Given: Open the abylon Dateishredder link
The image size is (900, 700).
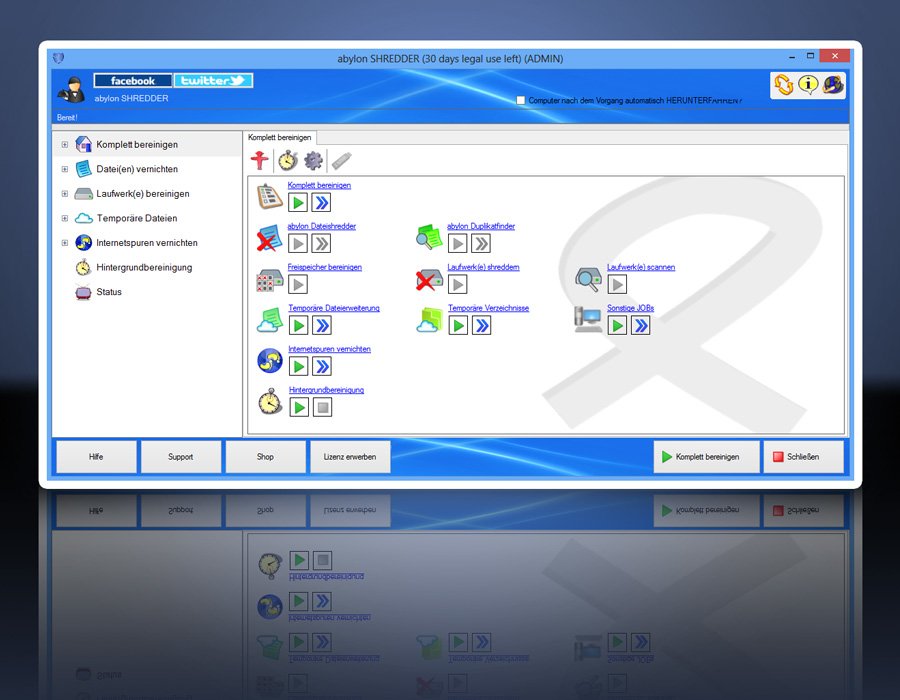Looking at the screenshot, I should pyautogui.click(x=321, y=226).
